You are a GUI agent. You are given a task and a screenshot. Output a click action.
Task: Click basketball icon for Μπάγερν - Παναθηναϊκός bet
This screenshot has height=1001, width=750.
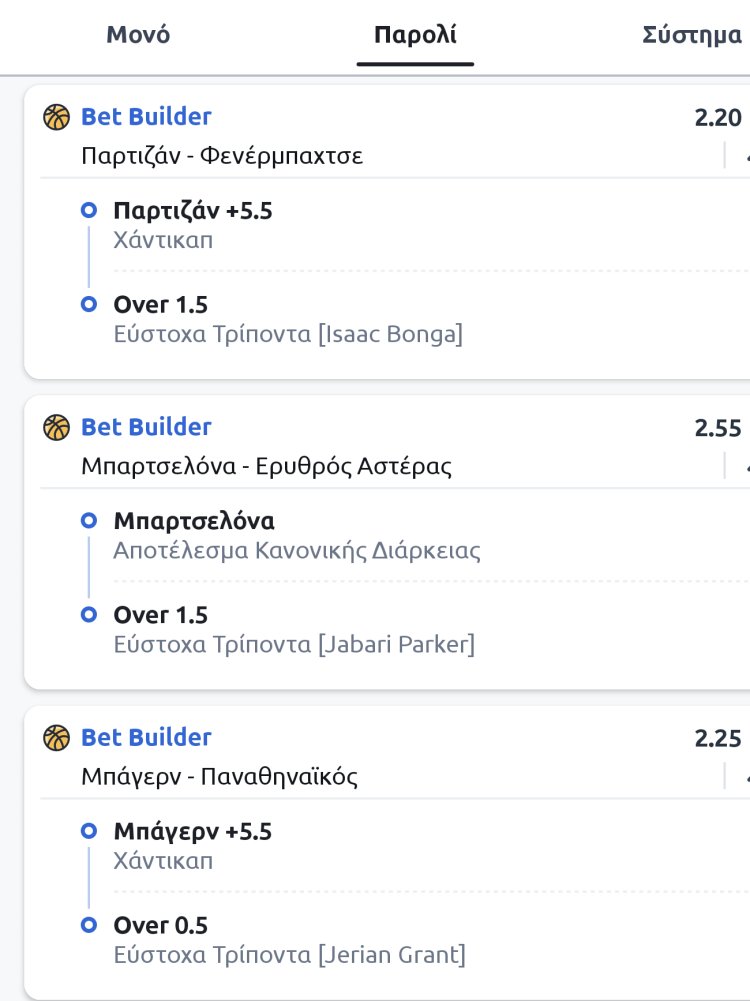tap(56, 738)
